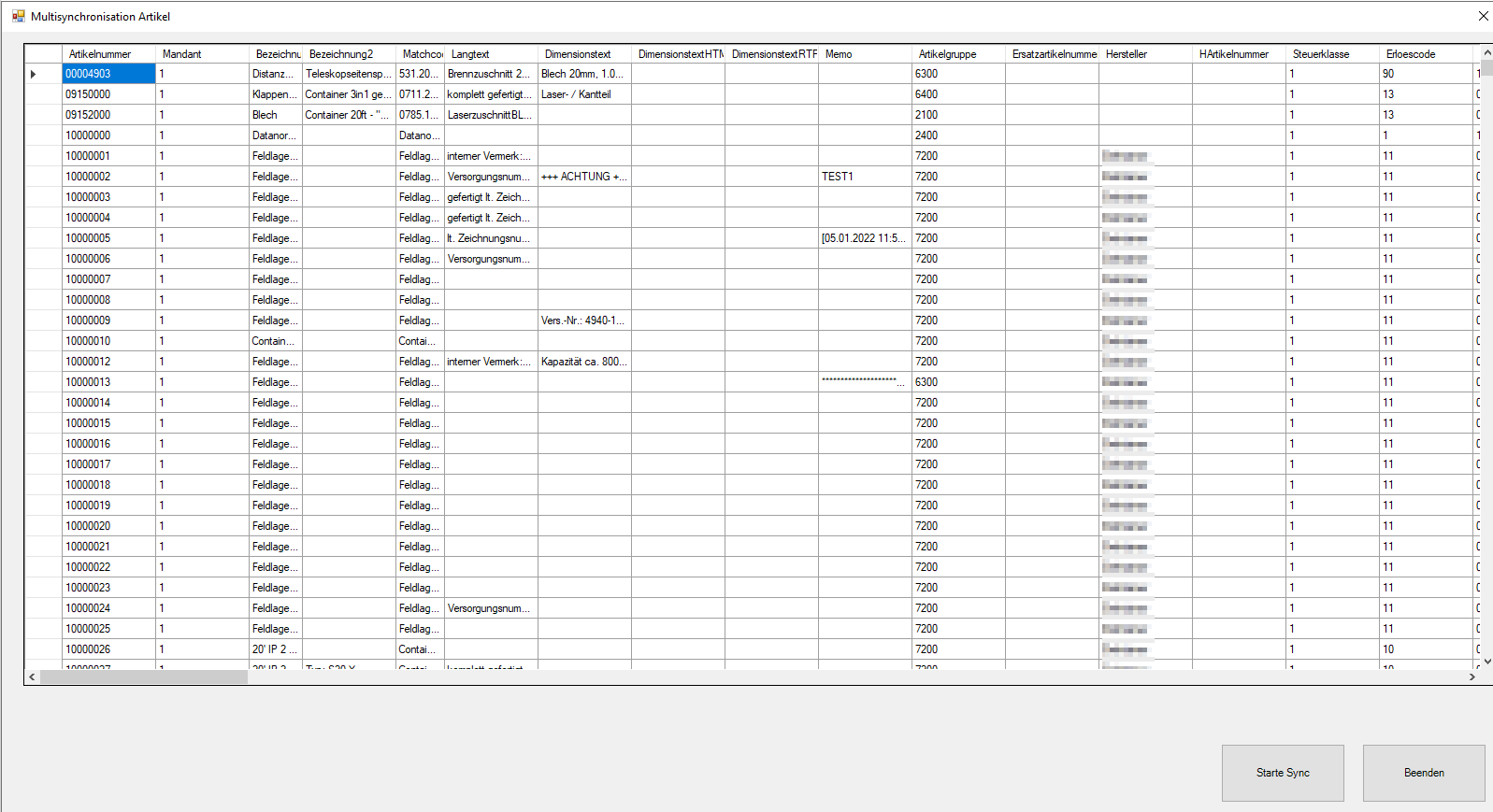This screenshot has height=812, width=1493.
Task: Click Langtext cell 'komplett gefertigt...'
Action: [491, 94]
